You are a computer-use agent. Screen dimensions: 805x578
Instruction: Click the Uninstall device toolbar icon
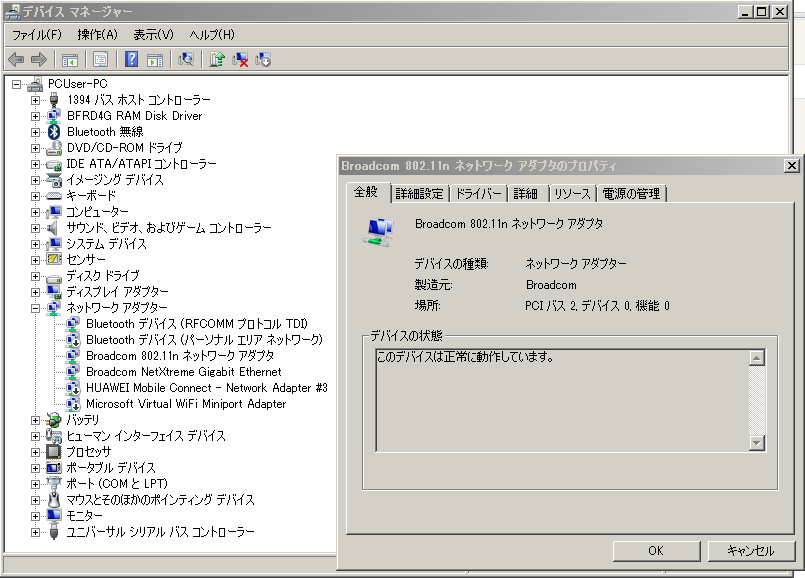click(x=240, y=60)
